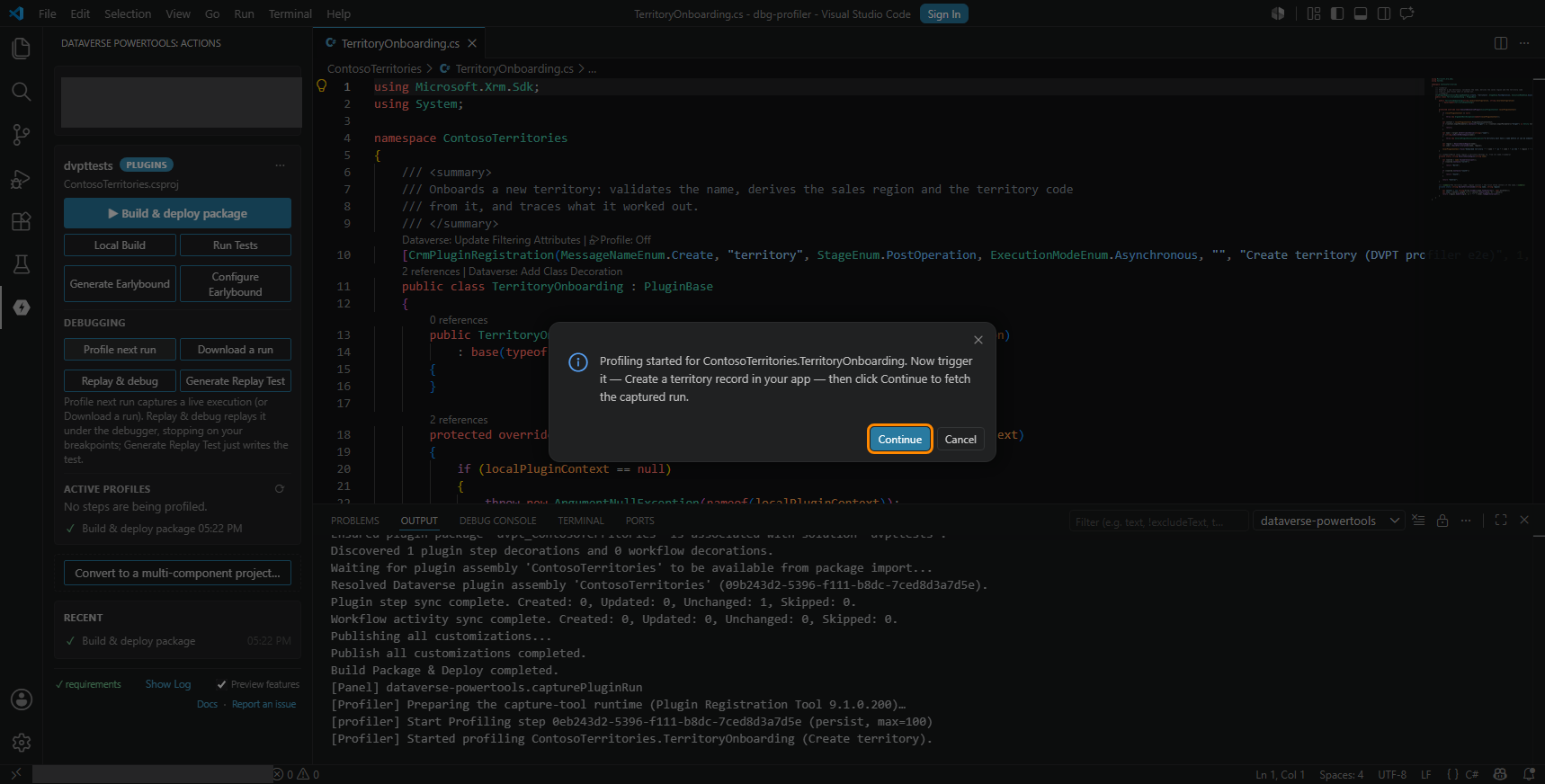Toggle the output scroll lock
The width and height of the screenshot is (1545, 784).
coord(1442,521)
